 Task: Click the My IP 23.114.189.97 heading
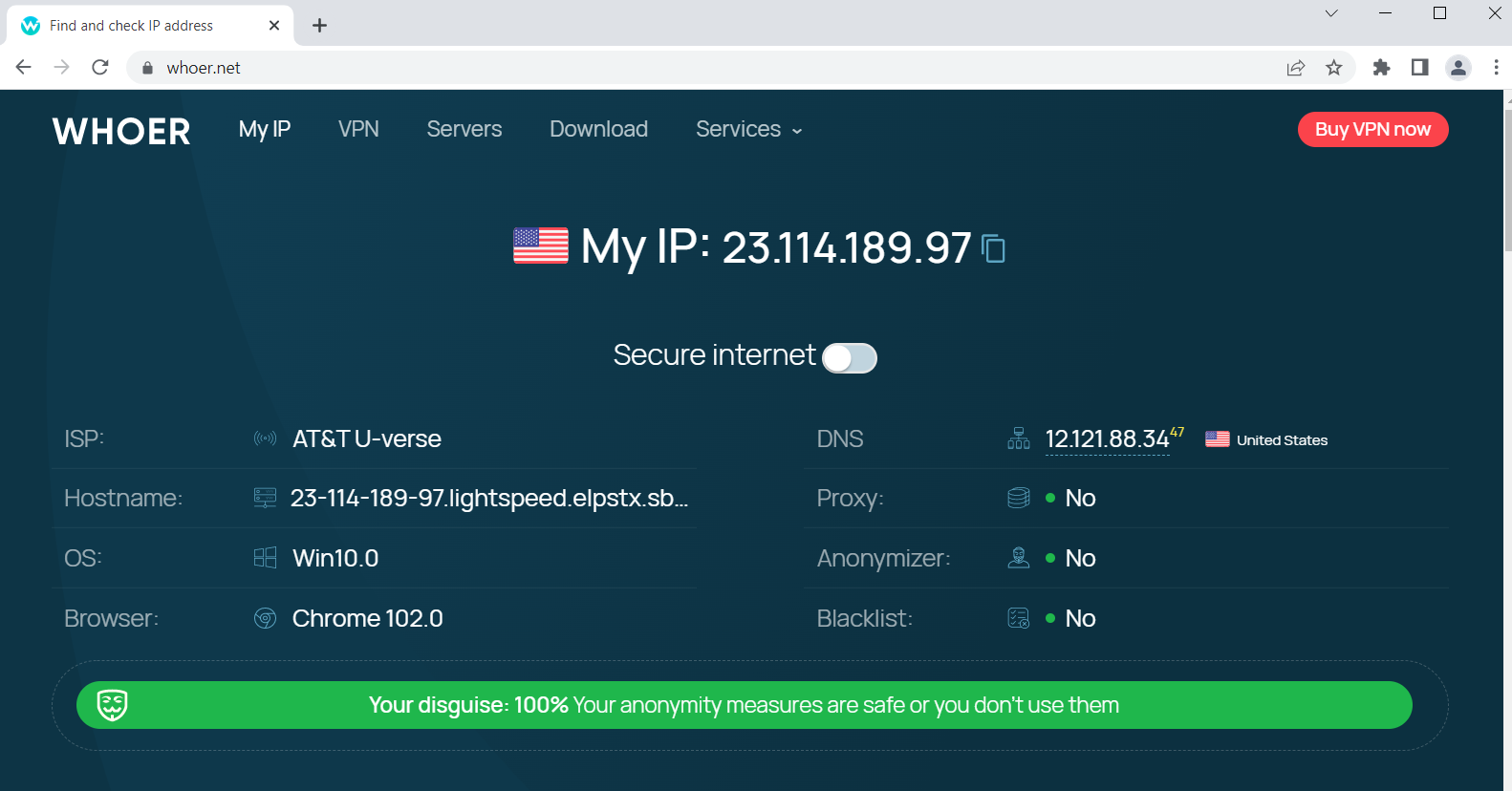(x=776, y=247)
